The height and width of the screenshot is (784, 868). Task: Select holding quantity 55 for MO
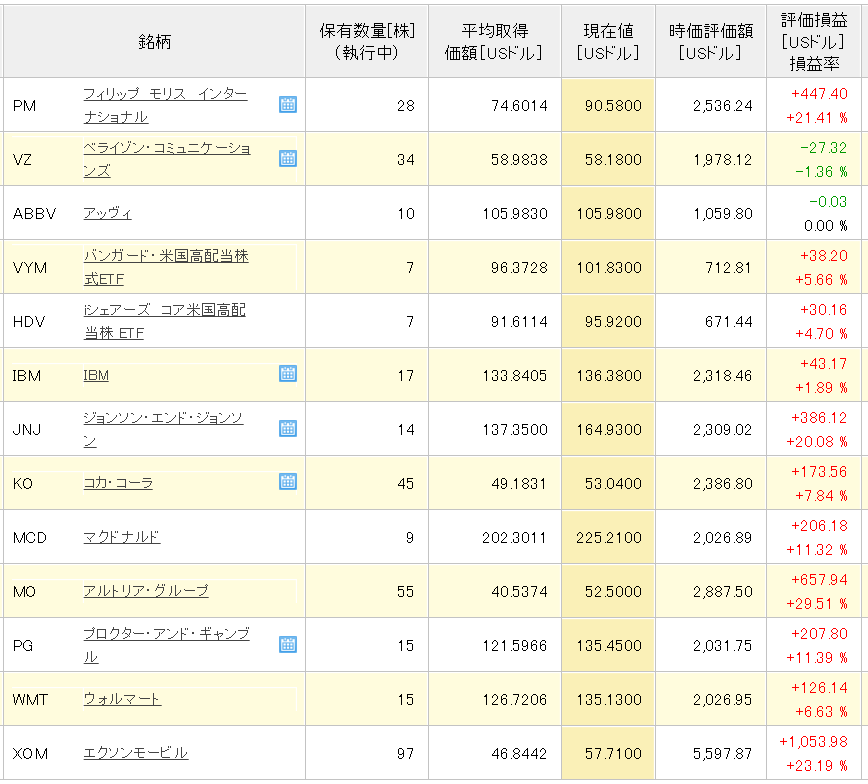(406, 592)
